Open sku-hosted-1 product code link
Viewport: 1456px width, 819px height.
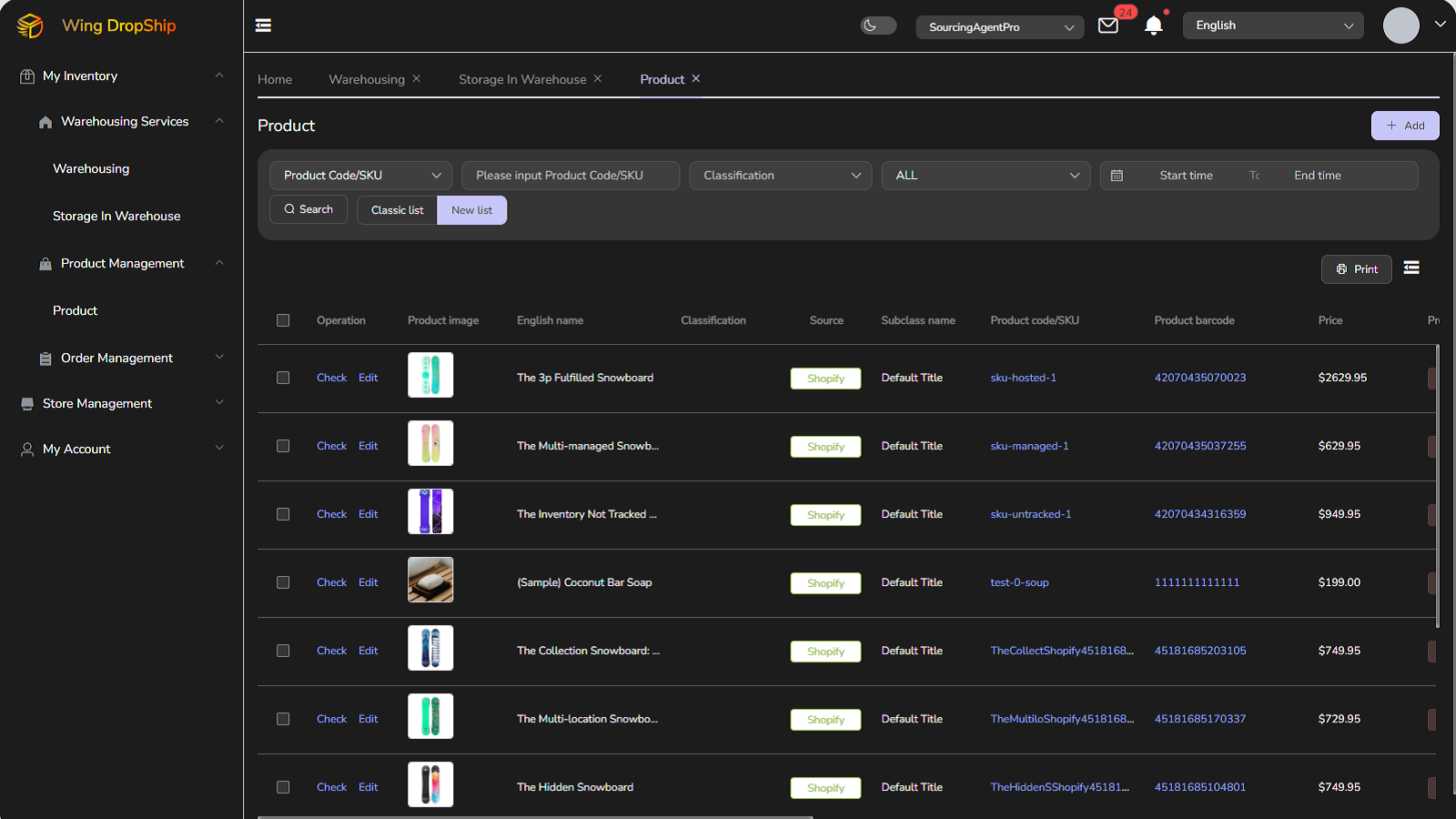coord(1023,377)
